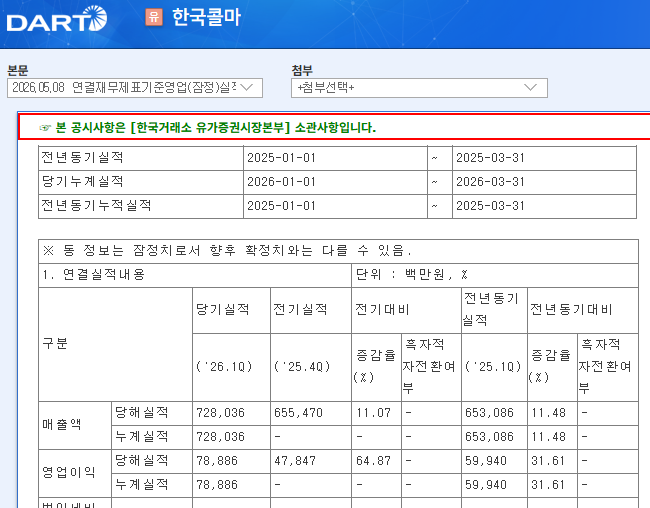Viewport: 650px width, 508px height.
Task: Click the 영업이익 row label
Action: (x=69, y=473)
